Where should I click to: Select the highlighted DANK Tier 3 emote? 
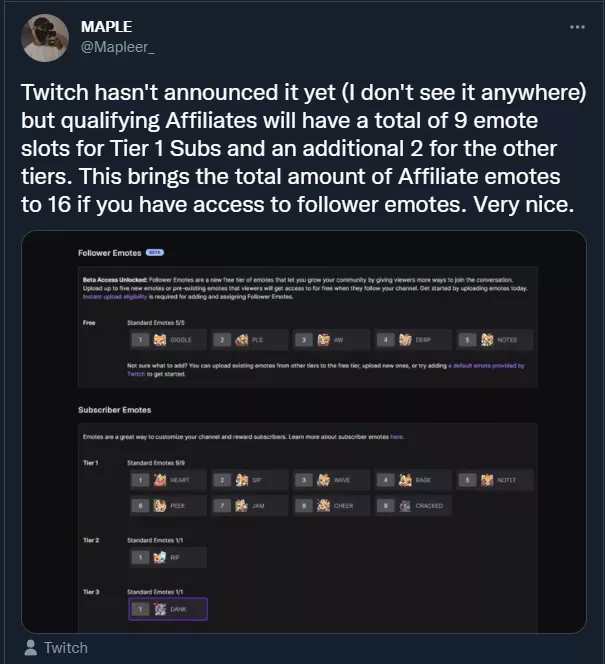[167, 608]
